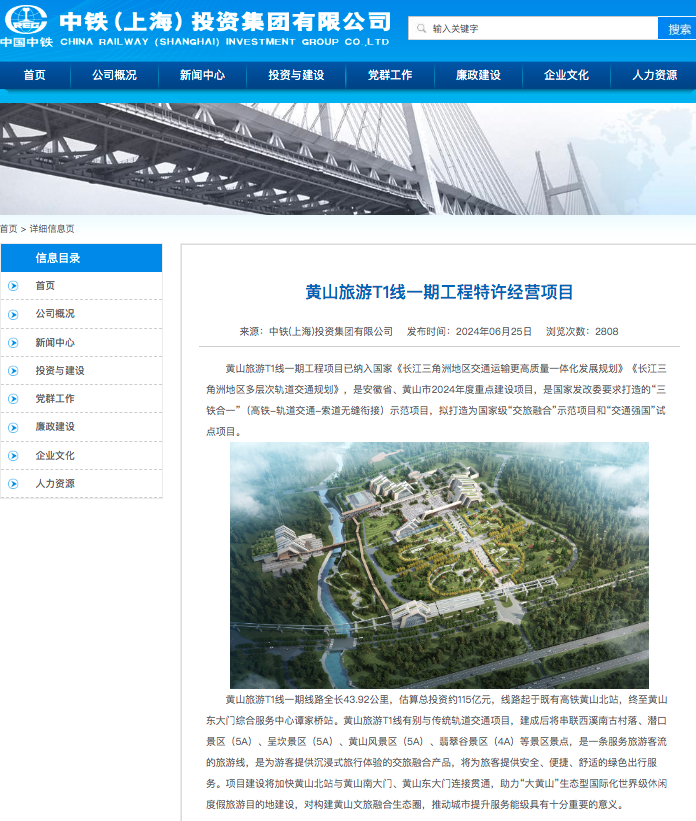Viewport: 696px width, 821px height.
Task: Open 人力资源 in top navigation bar
Action: coord(654,75)
